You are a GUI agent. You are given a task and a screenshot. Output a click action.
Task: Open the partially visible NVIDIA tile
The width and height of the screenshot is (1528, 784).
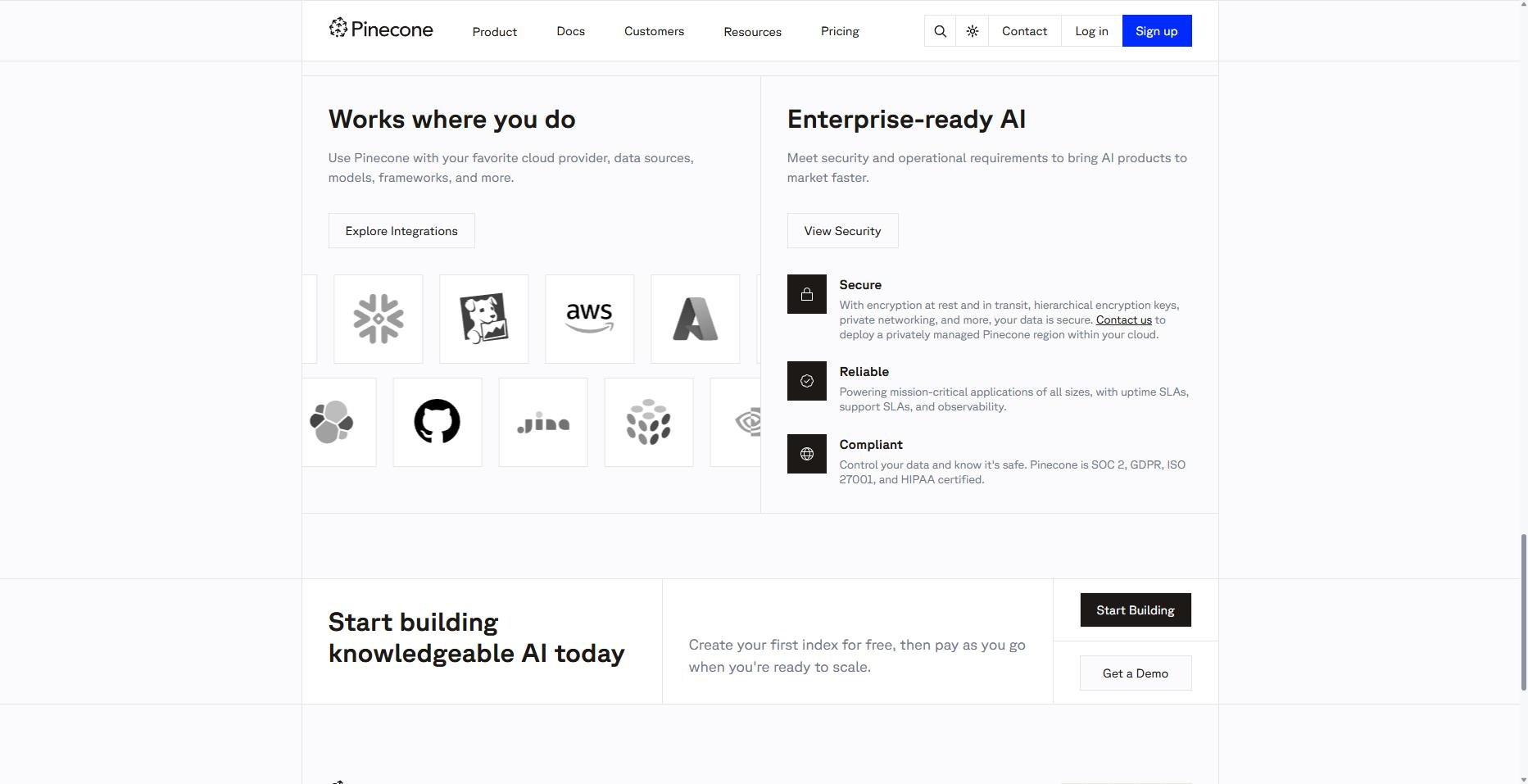point(736,422)
